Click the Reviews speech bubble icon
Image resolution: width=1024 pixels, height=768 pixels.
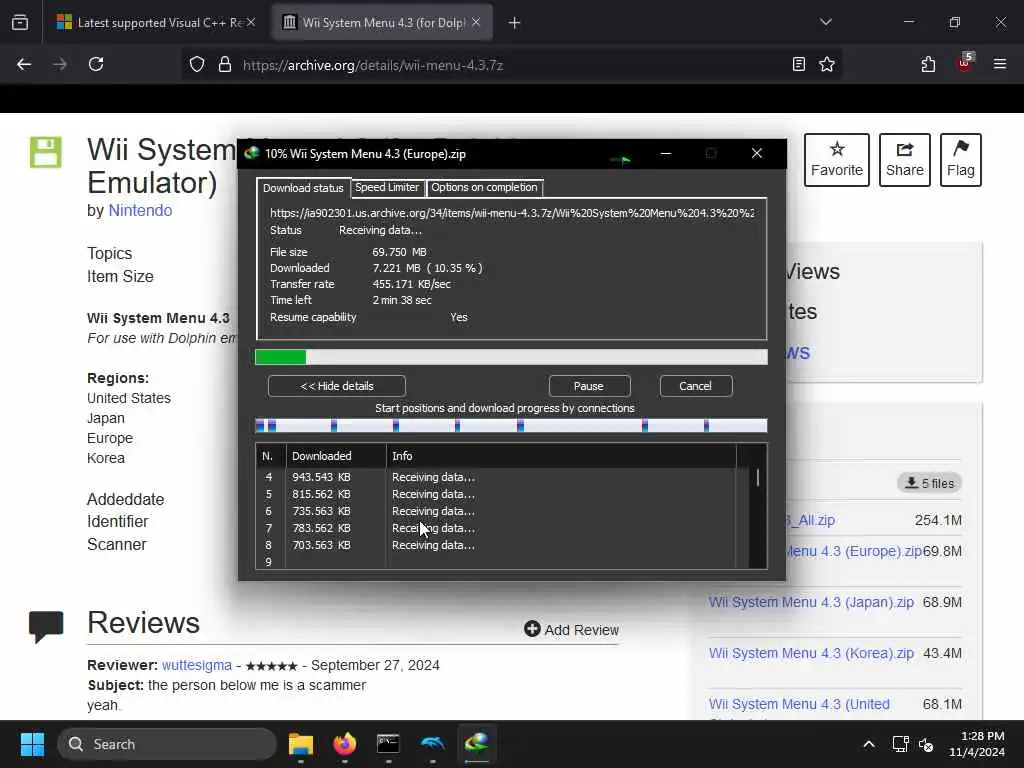click(x=46, y=626)
